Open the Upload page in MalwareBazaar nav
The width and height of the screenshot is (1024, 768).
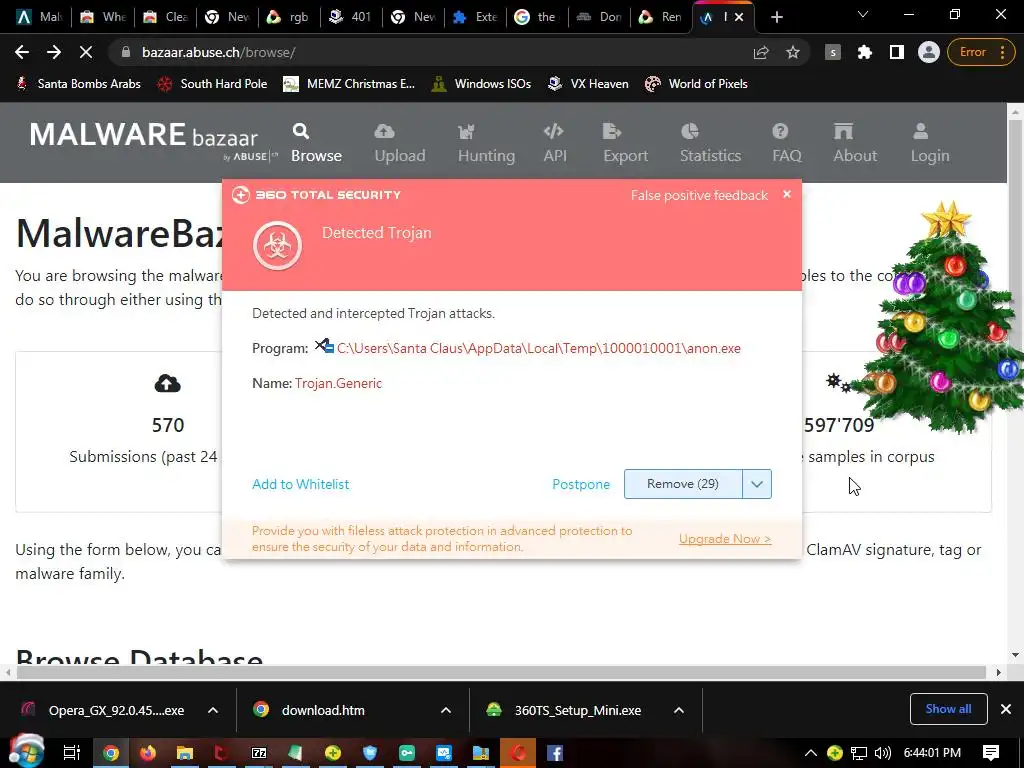pos(400,143)
